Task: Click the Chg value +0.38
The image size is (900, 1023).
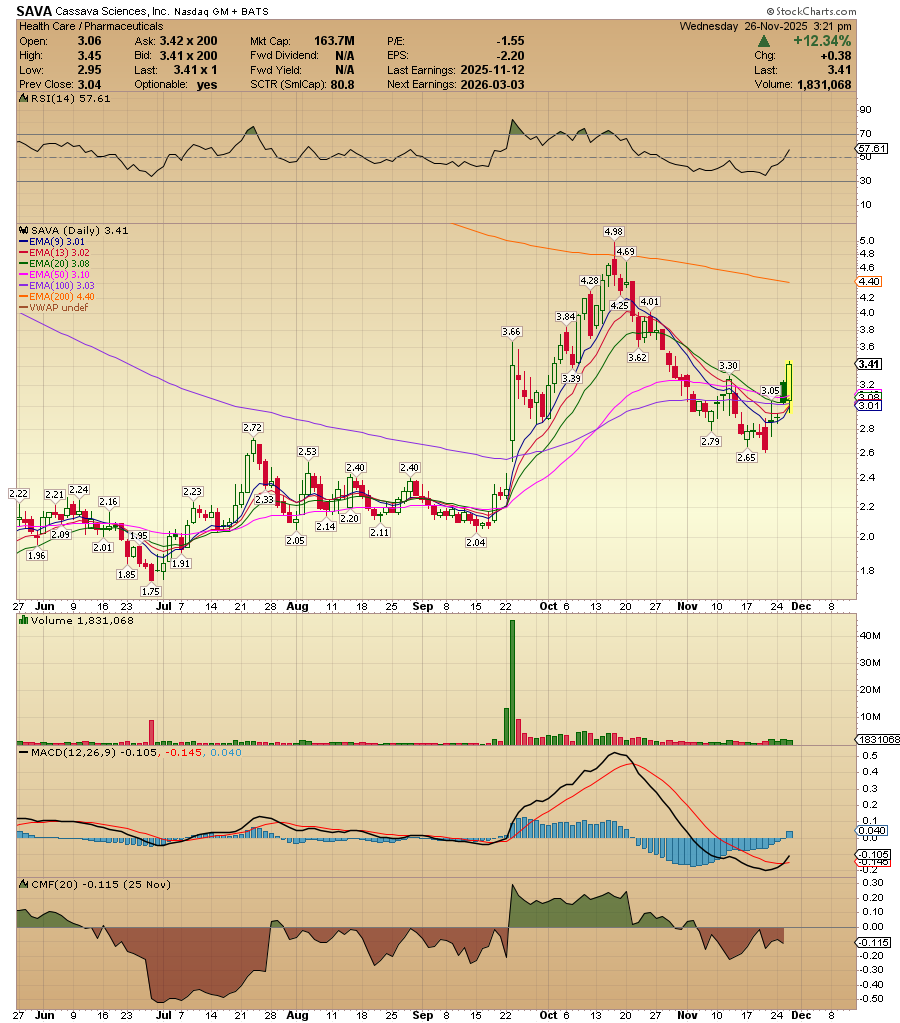Action: 836,56
